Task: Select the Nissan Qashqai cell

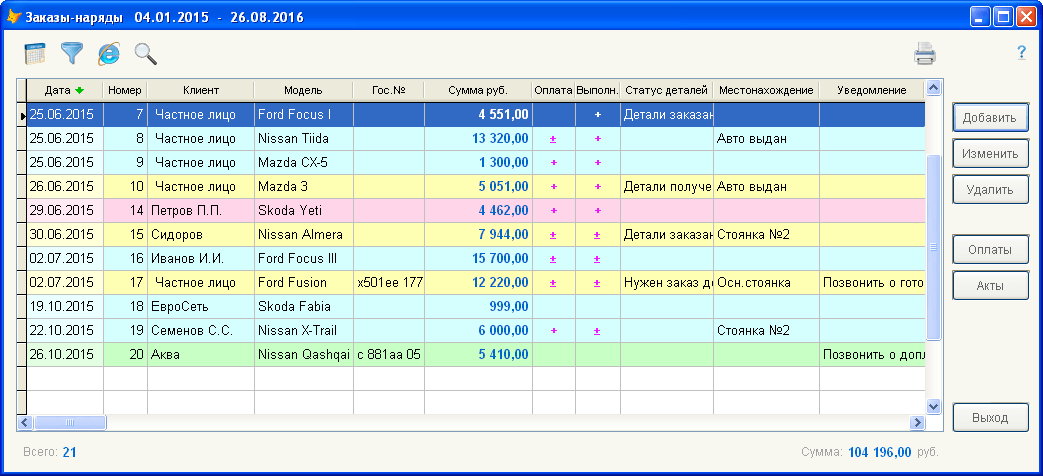Action: pyautogui.click(x=303, y=354)
